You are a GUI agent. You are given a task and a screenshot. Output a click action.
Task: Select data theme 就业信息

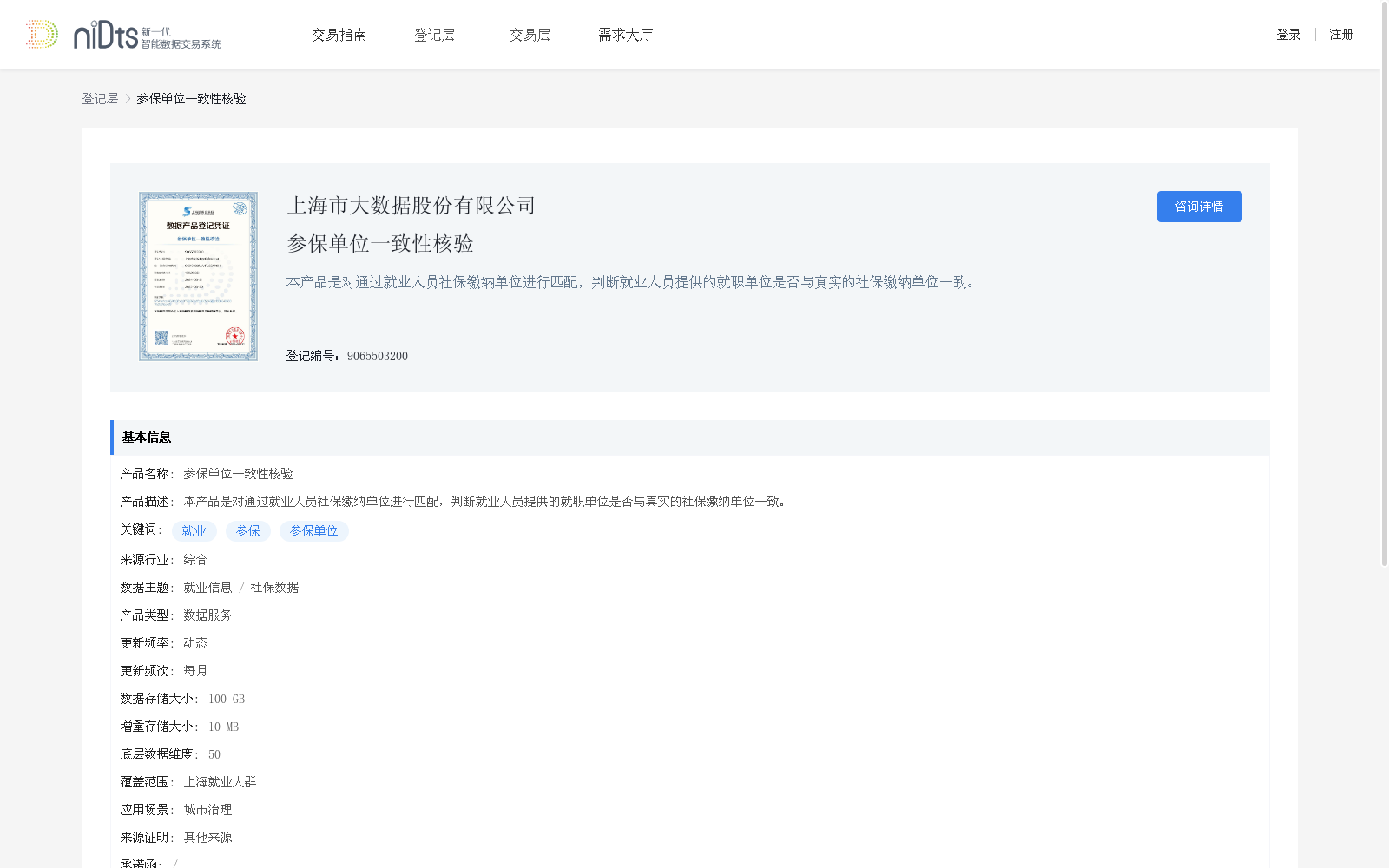click(207, 588)
